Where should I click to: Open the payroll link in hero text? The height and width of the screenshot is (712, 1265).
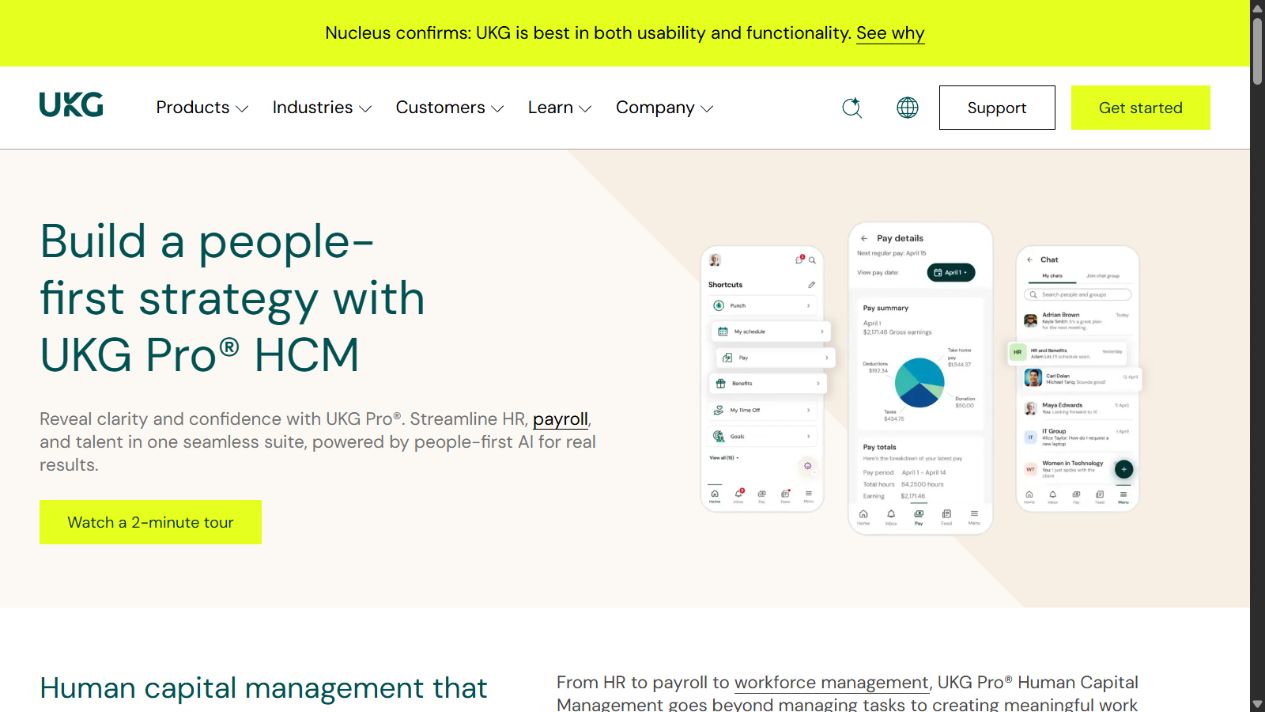click(x=561, y=419)
